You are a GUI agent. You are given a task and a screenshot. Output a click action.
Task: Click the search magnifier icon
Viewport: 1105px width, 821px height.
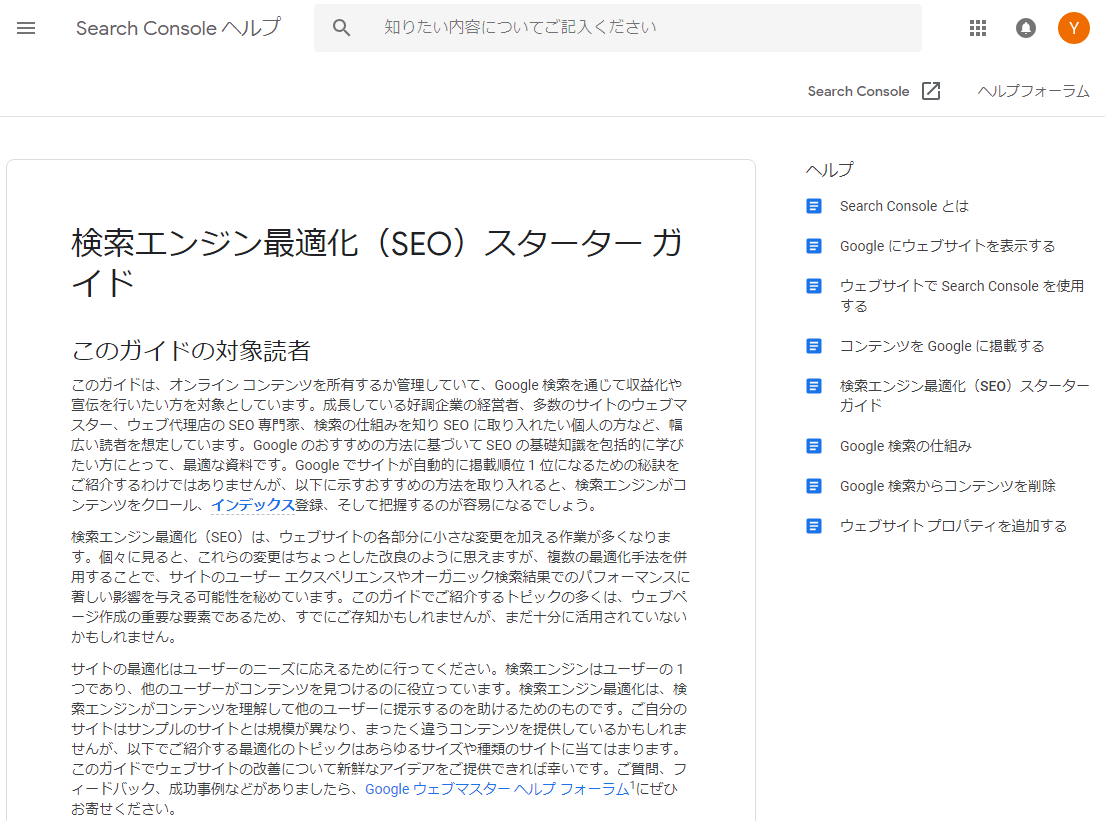click(x=341, y=27)
